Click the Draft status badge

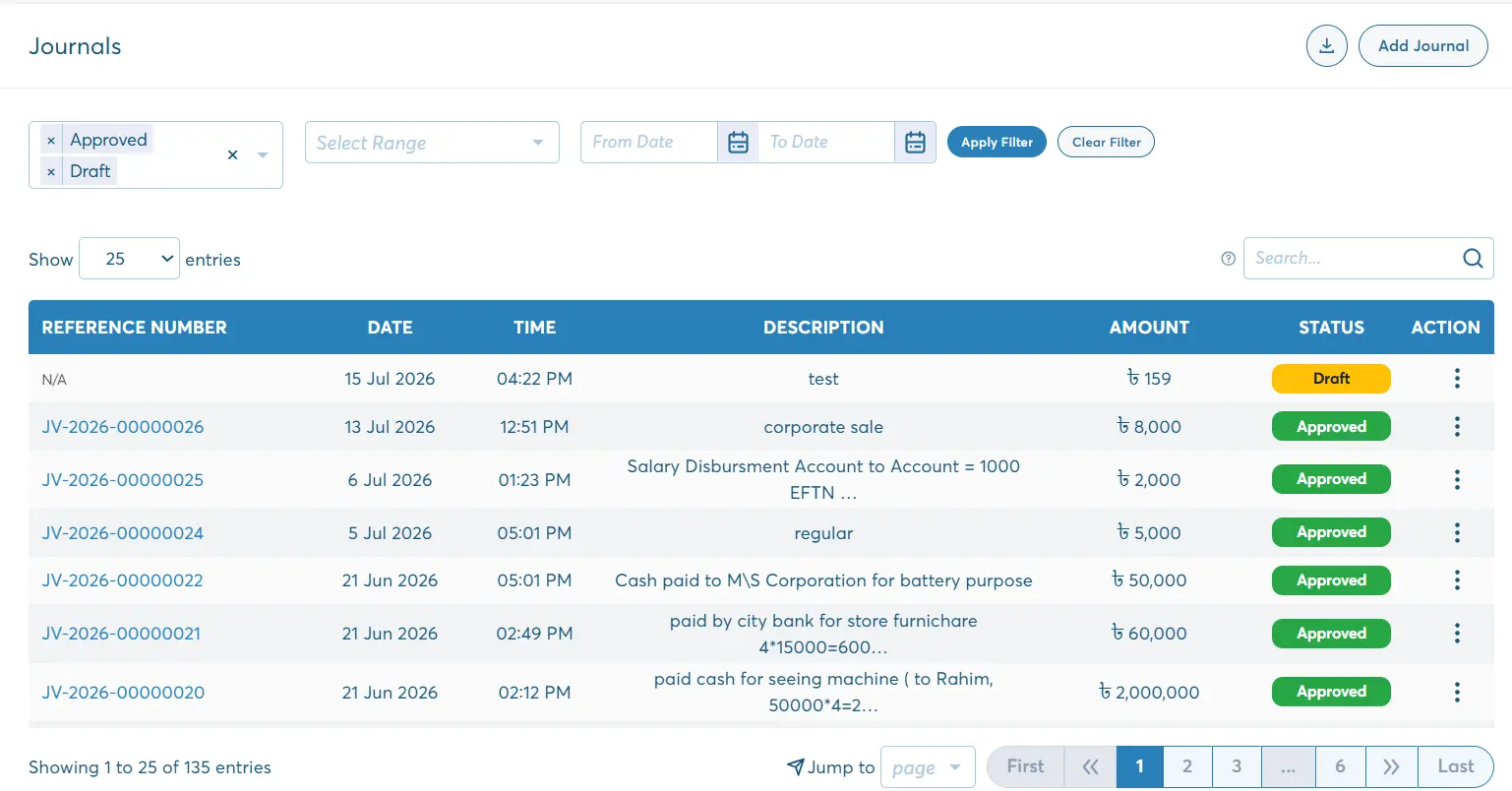tap(1331, 379)
